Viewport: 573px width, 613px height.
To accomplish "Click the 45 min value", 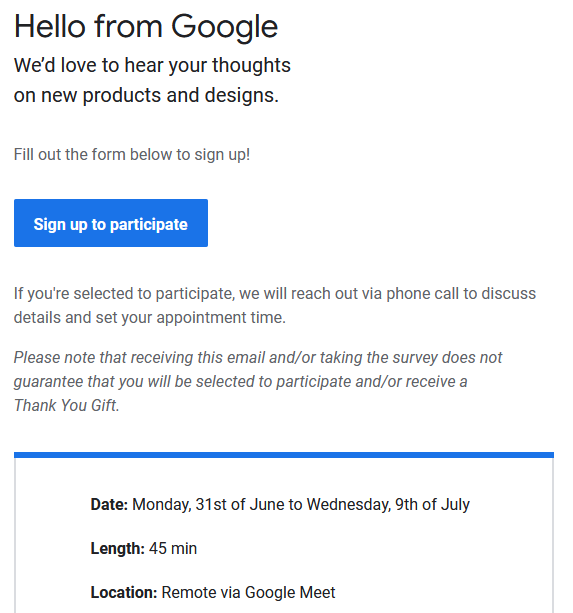I will click(173, 548).
